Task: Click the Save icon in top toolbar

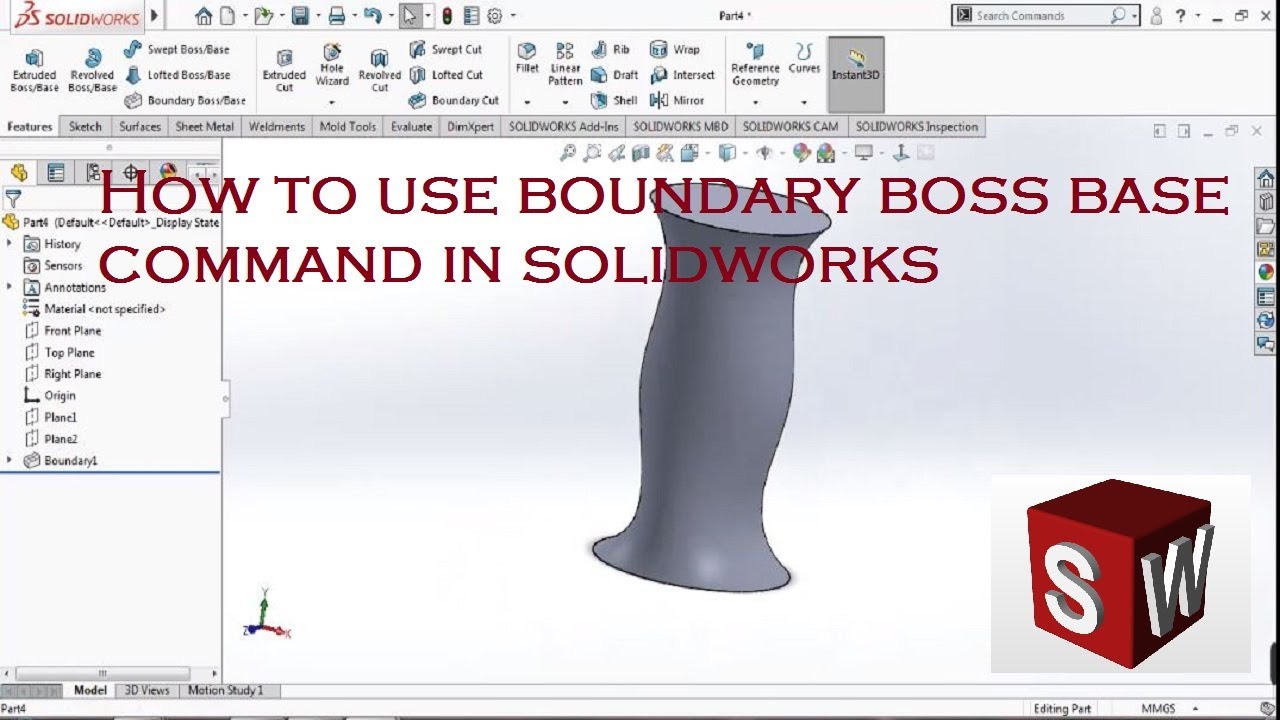Action: (300, 16)
